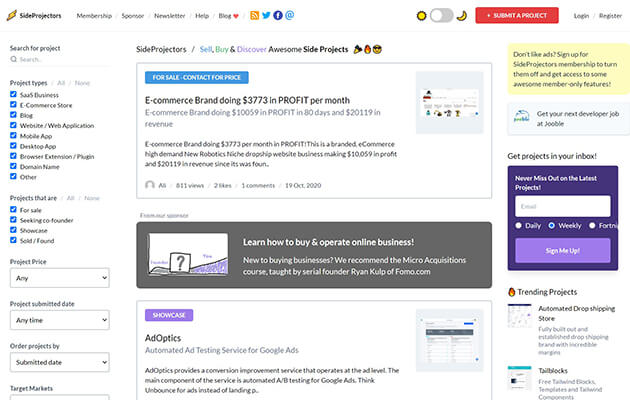Open the Tailblocks trending project

pyautogui.click(x=553, y=371)
